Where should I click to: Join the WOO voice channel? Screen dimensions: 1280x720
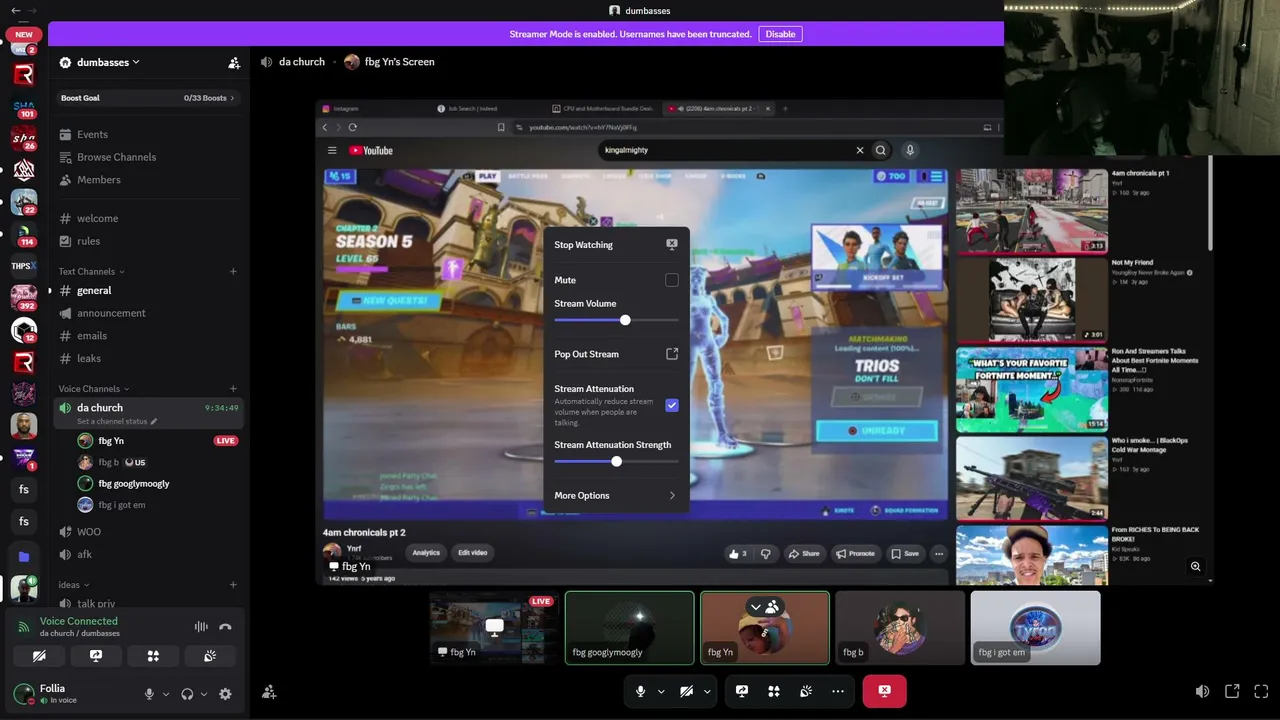click(x=148, y=532)
